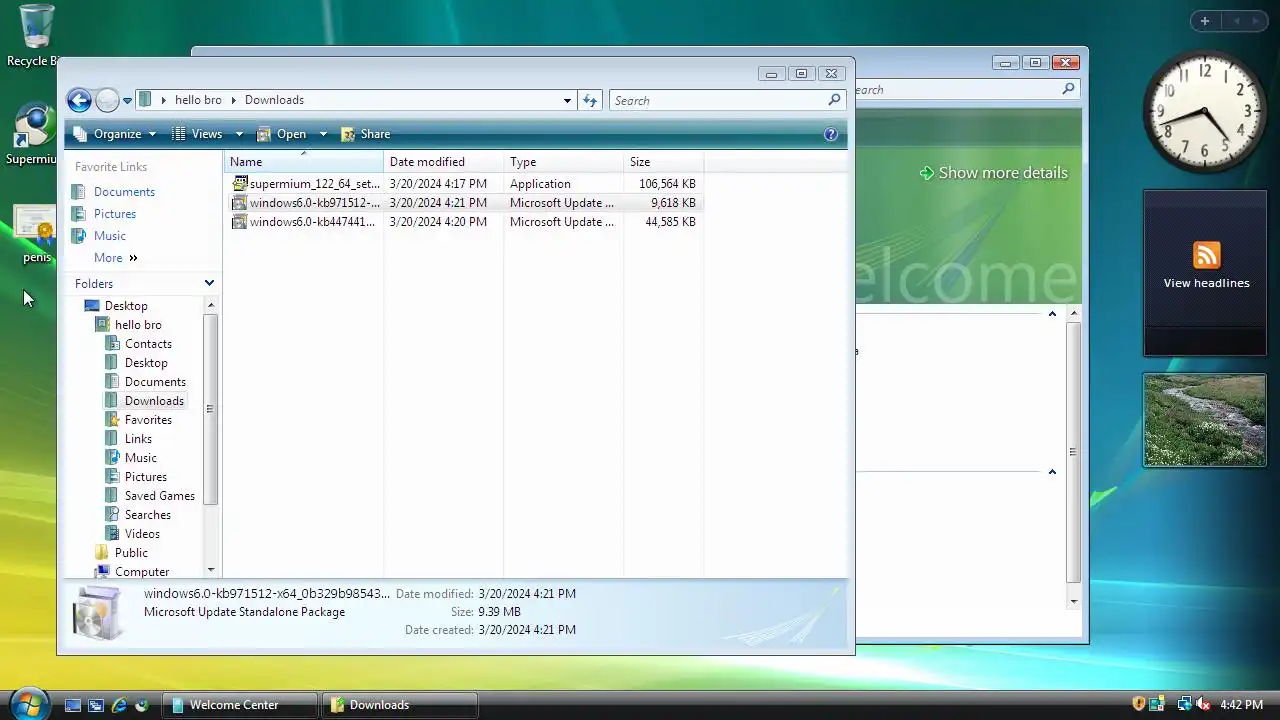Go back with the Back arrow button
The height and width of the screenshot is (720, 1280).
(x=79, y=100)
